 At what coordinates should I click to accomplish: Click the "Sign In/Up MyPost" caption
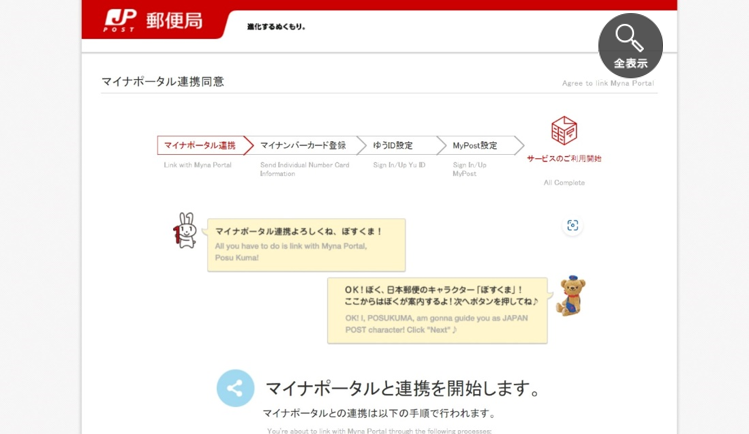point(469,169)
